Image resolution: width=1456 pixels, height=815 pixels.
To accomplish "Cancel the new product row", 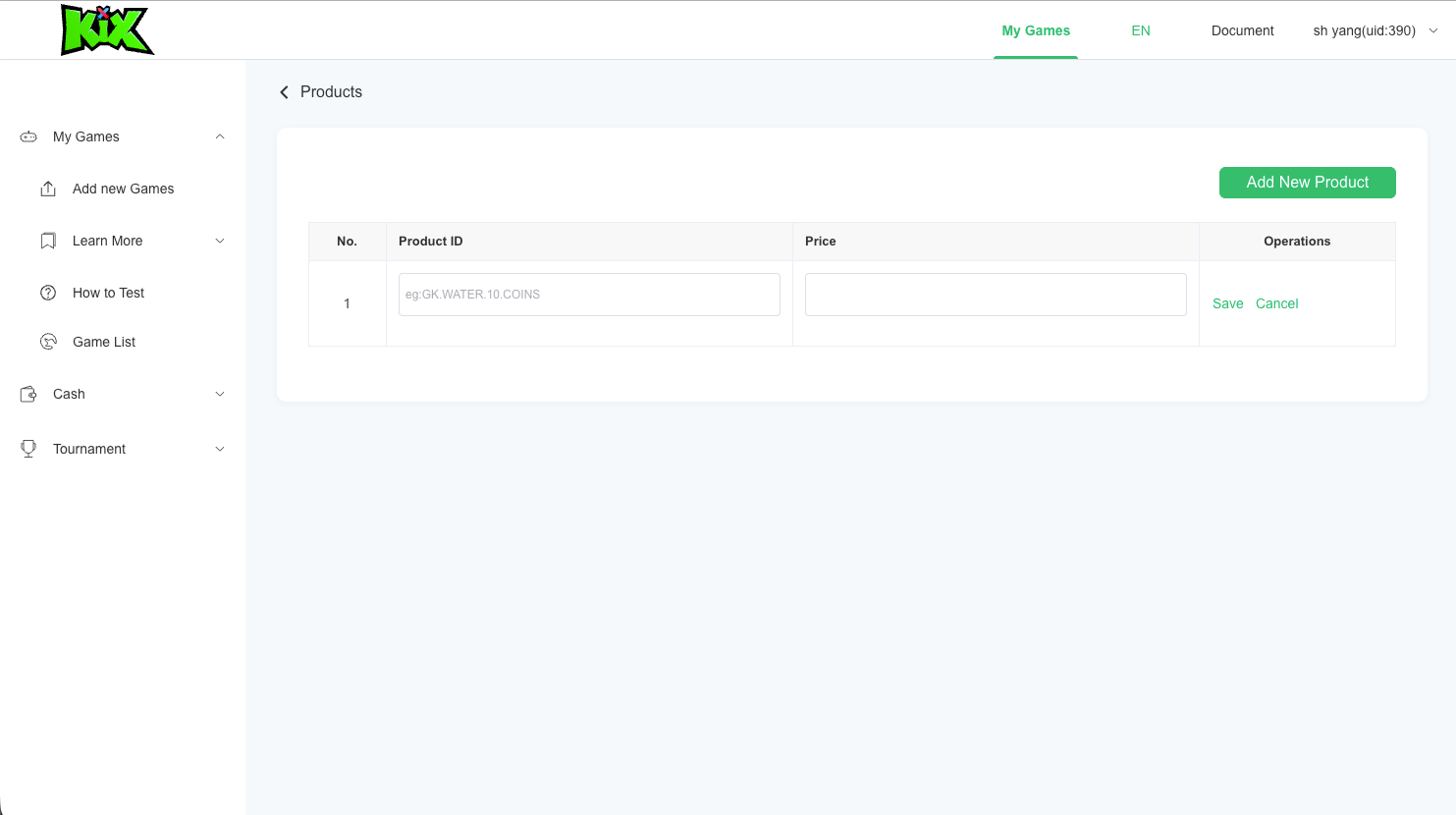I will tap(1276, 303).
